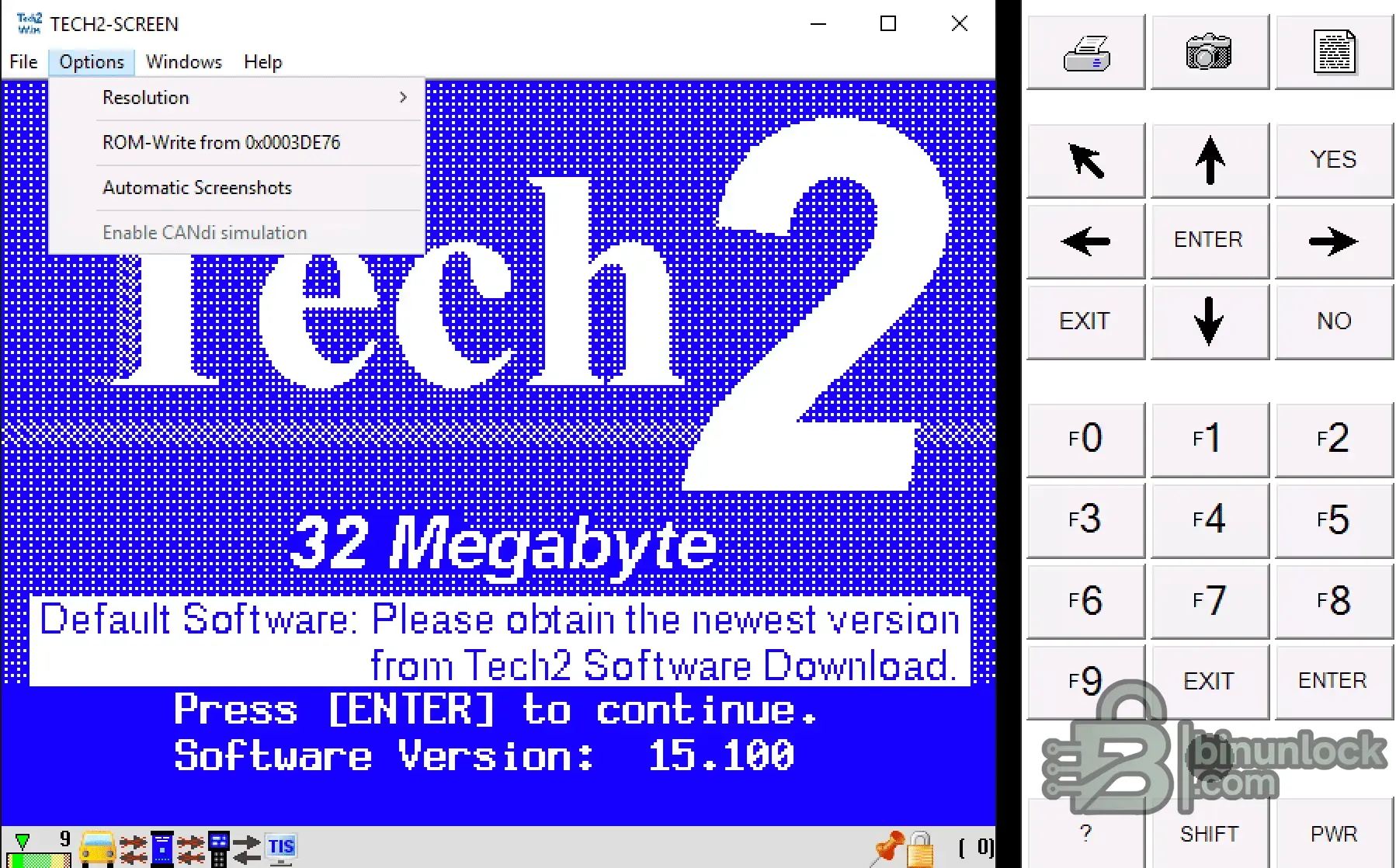Open the Resolution menu item
The width and height of the screenshot is (1396, 868).
tap(236, 98)
